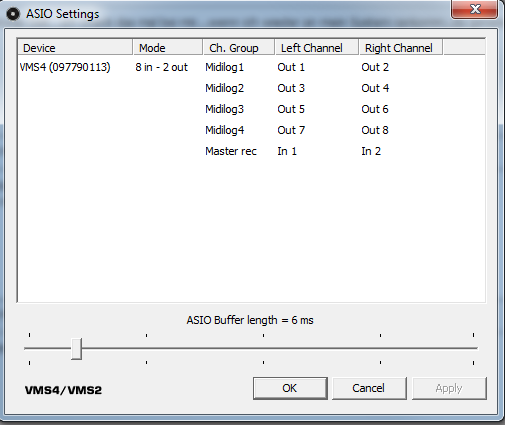The image size is (505, 425).
Task: Confirm settings with the OK button
Action: tap(290, 388)
